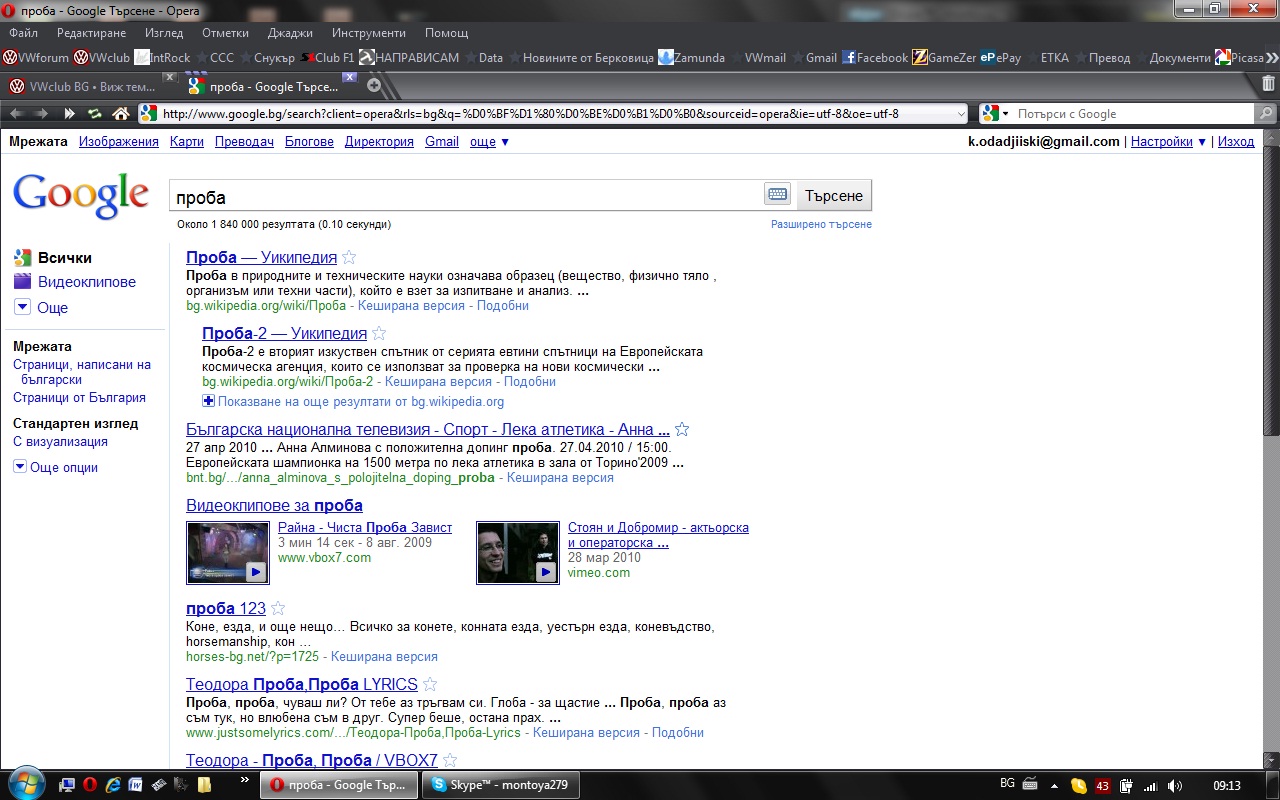The image size is (1280, 800).
Task: Open the Отметки menu
Action: (x=225, y=33)
